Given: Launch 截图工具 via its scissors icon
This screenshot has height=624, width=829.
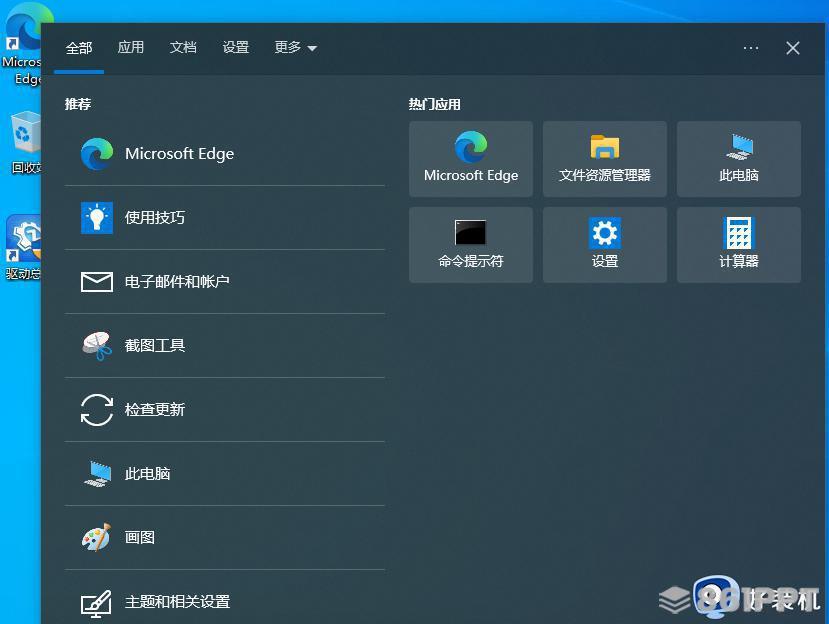Looking at the screenshot, I should pyautogui.click(x=97, y=346).
